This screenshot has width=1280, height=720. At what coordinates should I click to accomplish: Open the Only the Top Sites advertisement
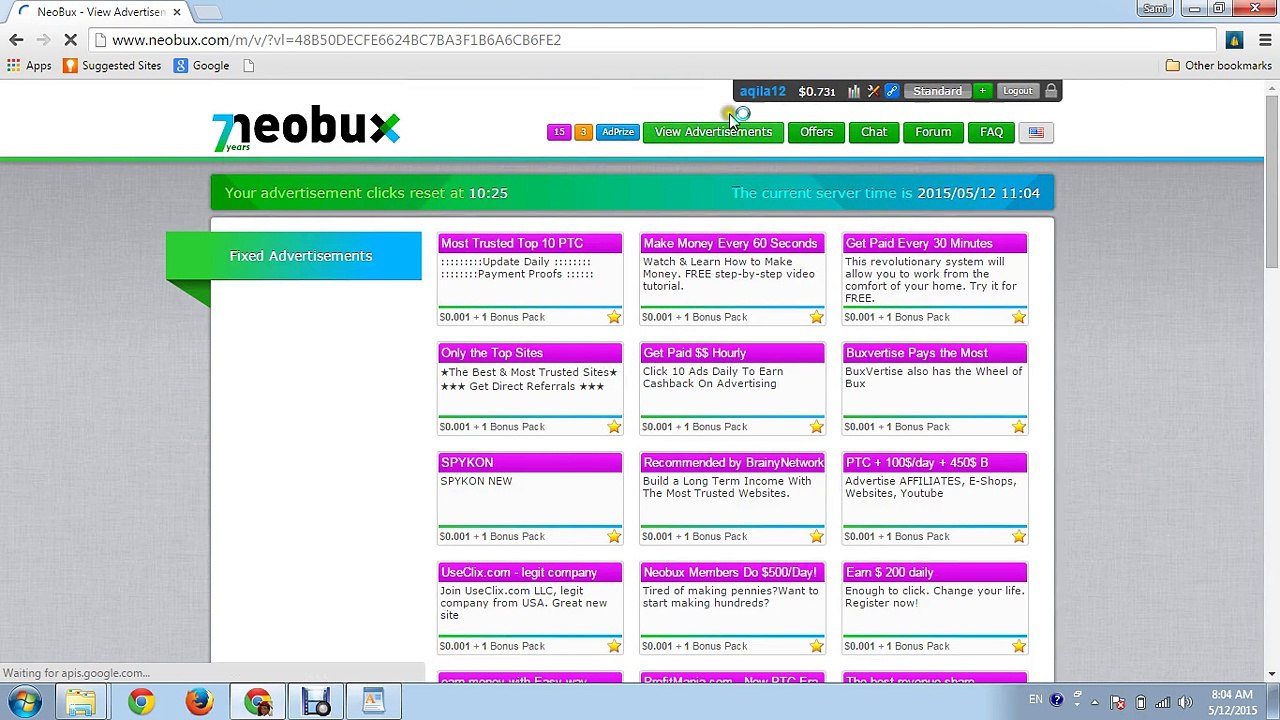click(530, 389)
